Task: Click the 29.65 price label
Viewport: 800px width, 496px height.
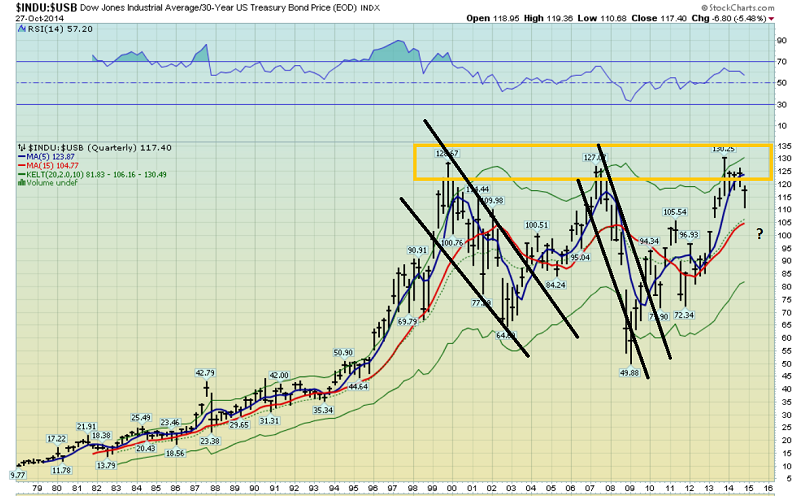Action: pyautogui.click(x=239, y=425)
